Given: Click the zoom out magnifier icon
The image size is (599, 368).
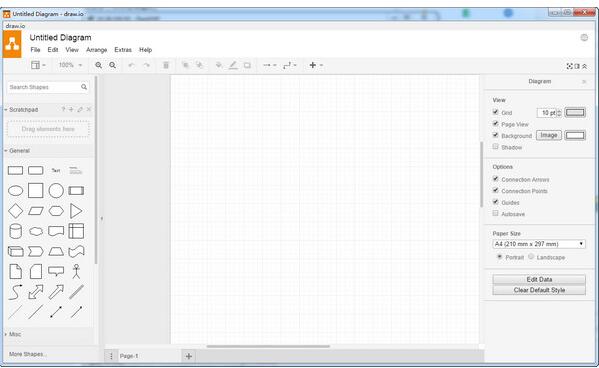Looking at the screenshot, I should point(112,65).
